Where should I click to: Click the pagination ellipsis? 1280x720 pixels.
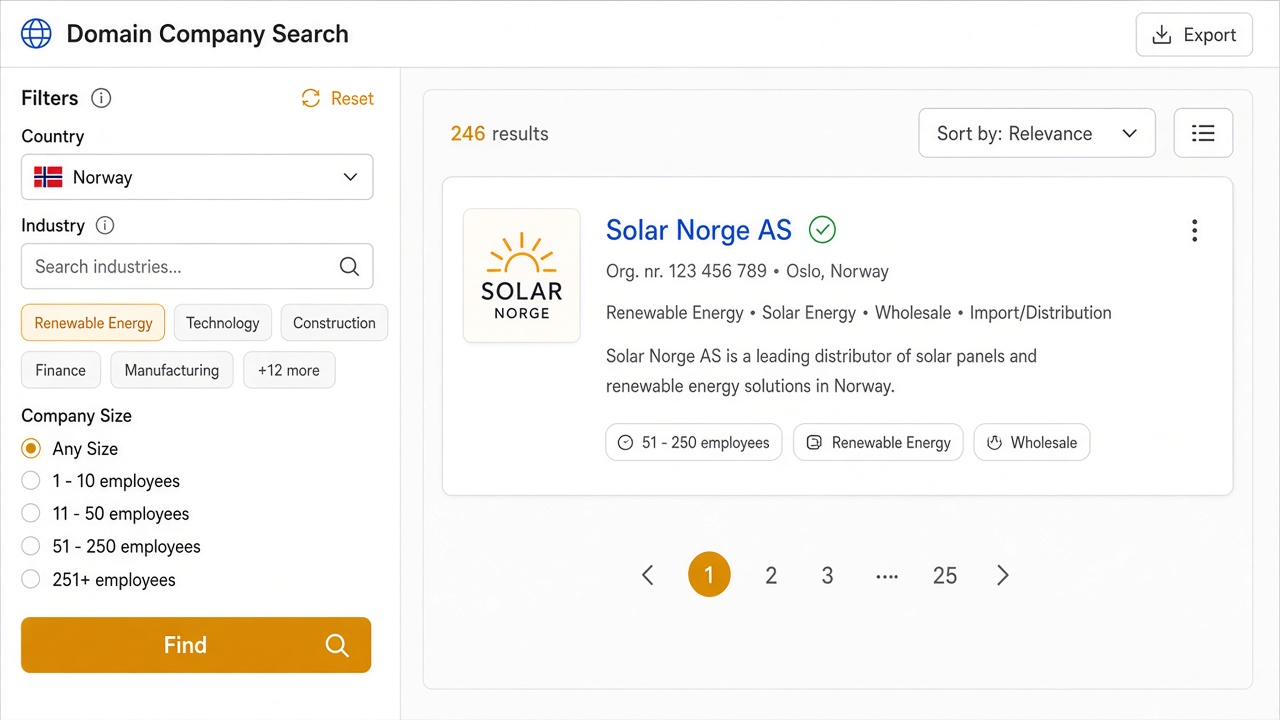[887, 576]
